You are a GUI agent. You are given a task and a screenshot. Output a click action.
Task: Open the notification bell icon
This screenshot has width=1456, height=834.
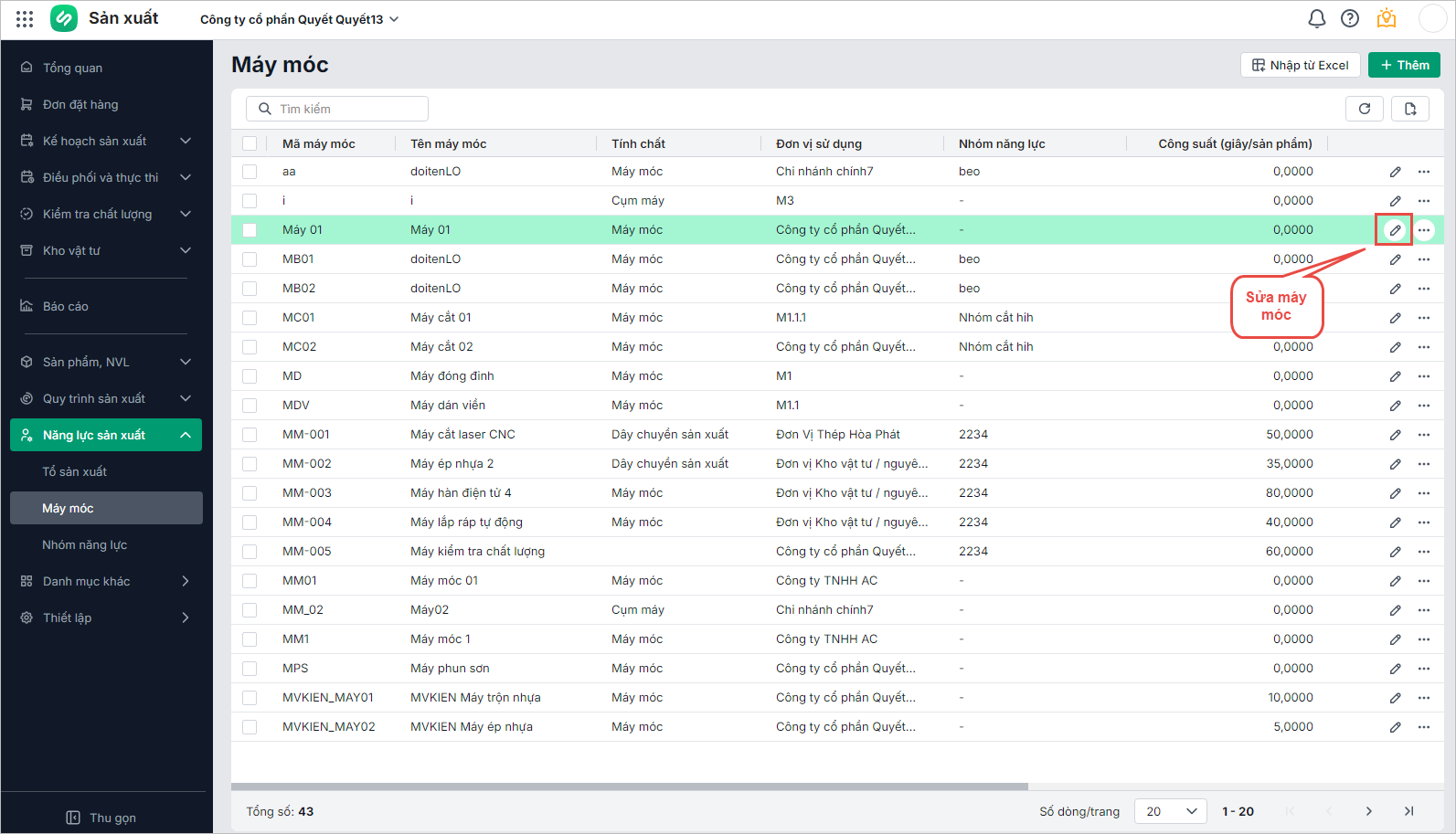(x=1316, y=18)
